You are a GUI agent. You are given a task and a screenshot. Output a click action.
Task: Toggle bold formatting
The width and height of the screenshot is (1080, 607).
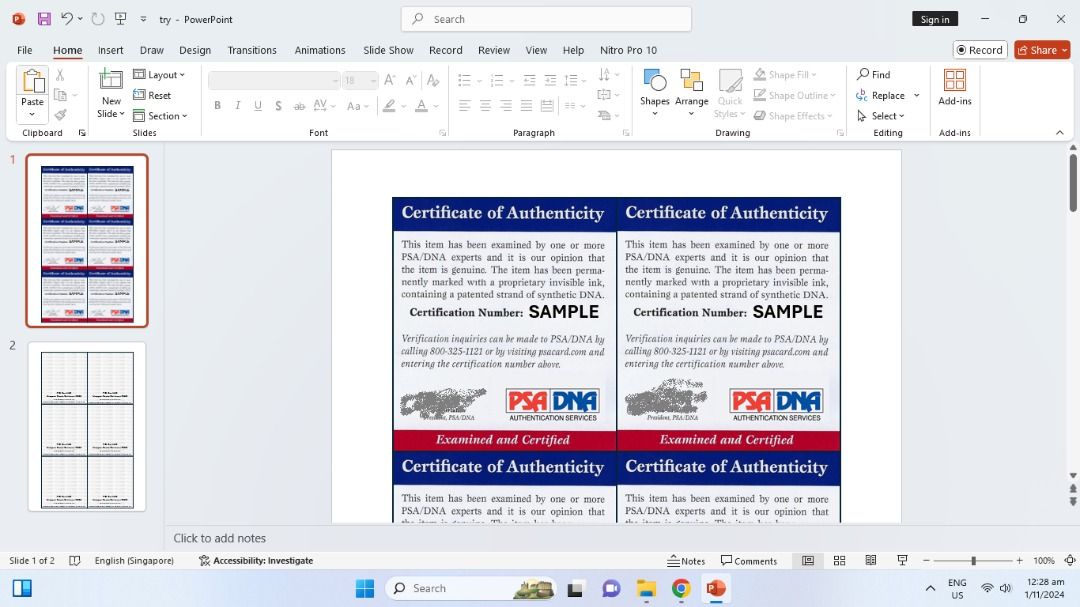217,105
